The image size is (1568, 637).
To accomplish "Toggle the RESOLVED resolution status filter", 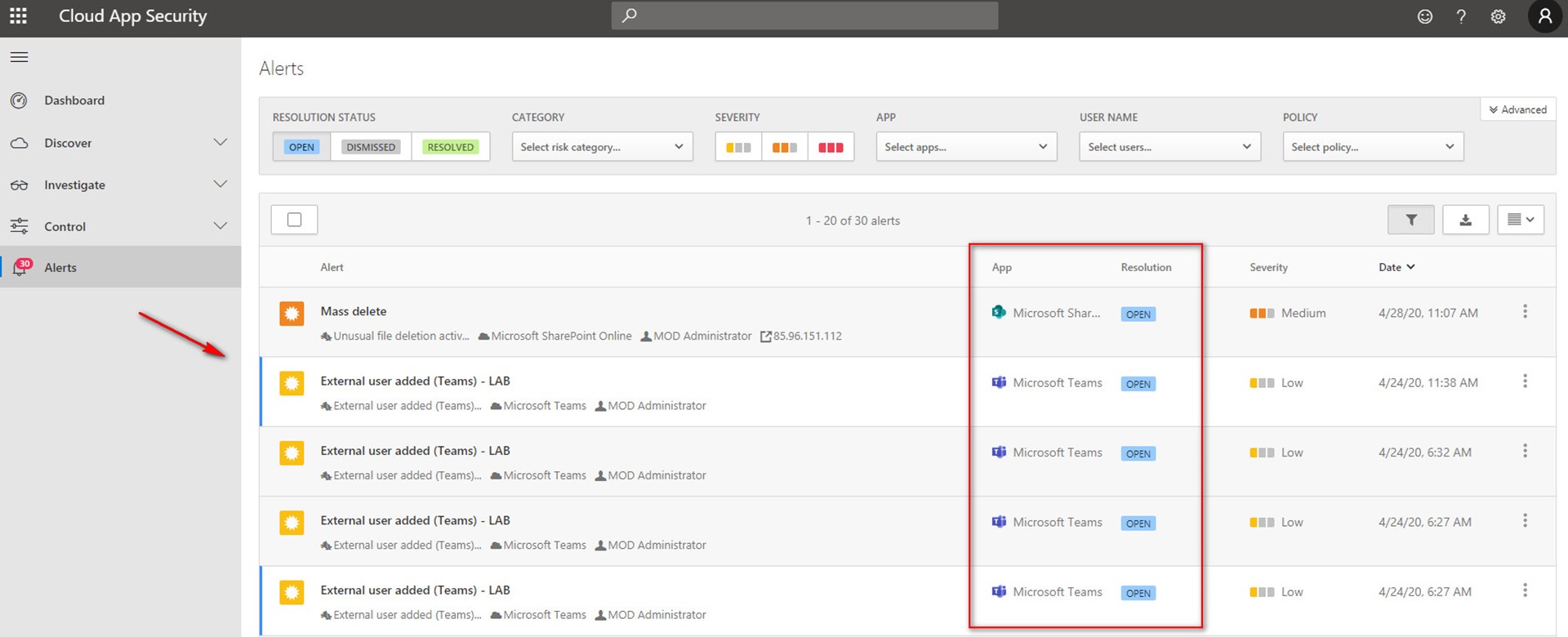I will (450, 147).
